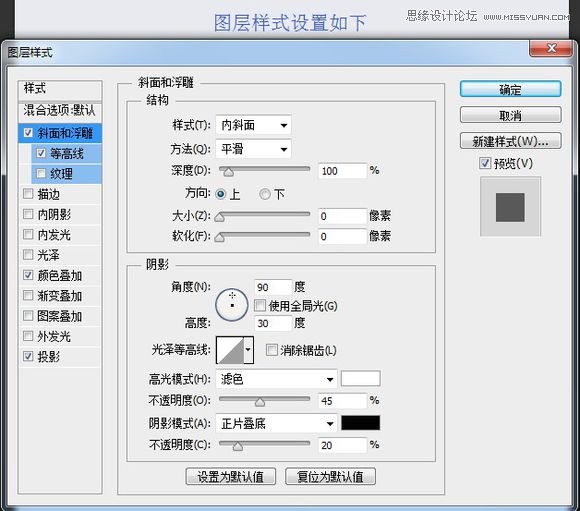Open the white highlight color swatch

(360, 379)
